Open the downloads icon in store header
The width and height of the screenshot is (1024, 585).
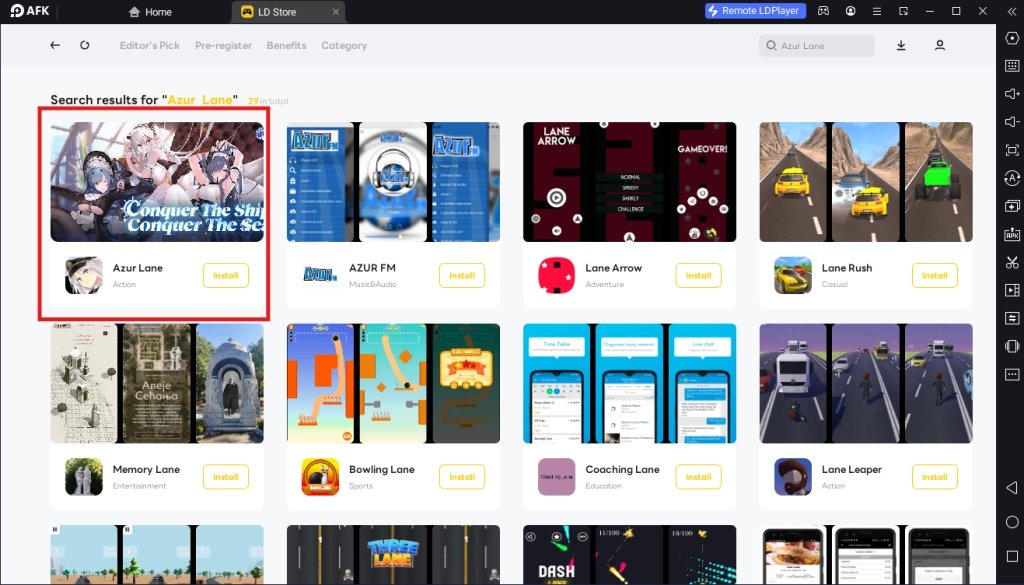pos(901,46)
